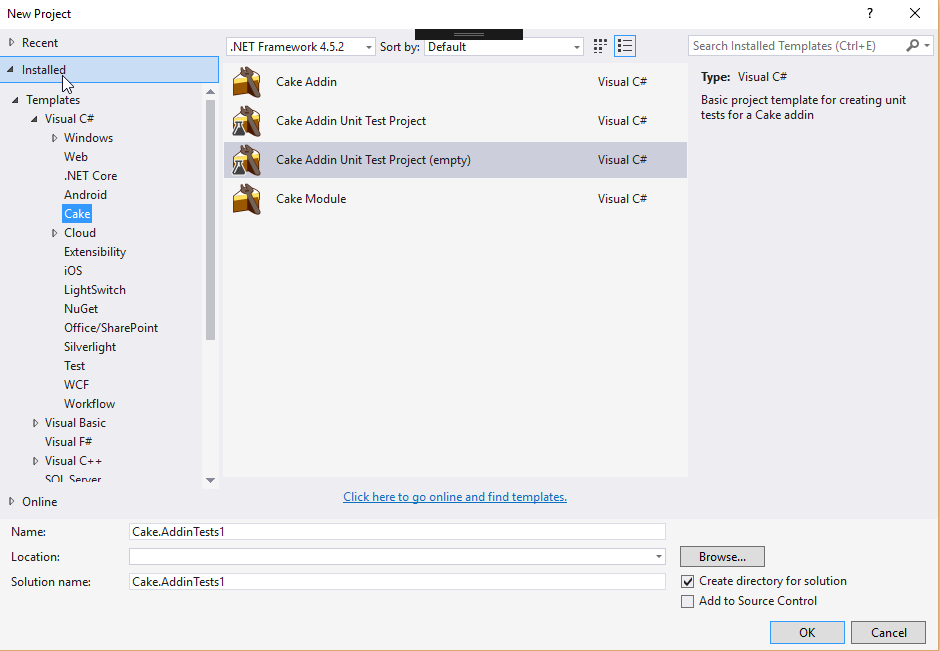Expand the Online section

coord(11,502)
